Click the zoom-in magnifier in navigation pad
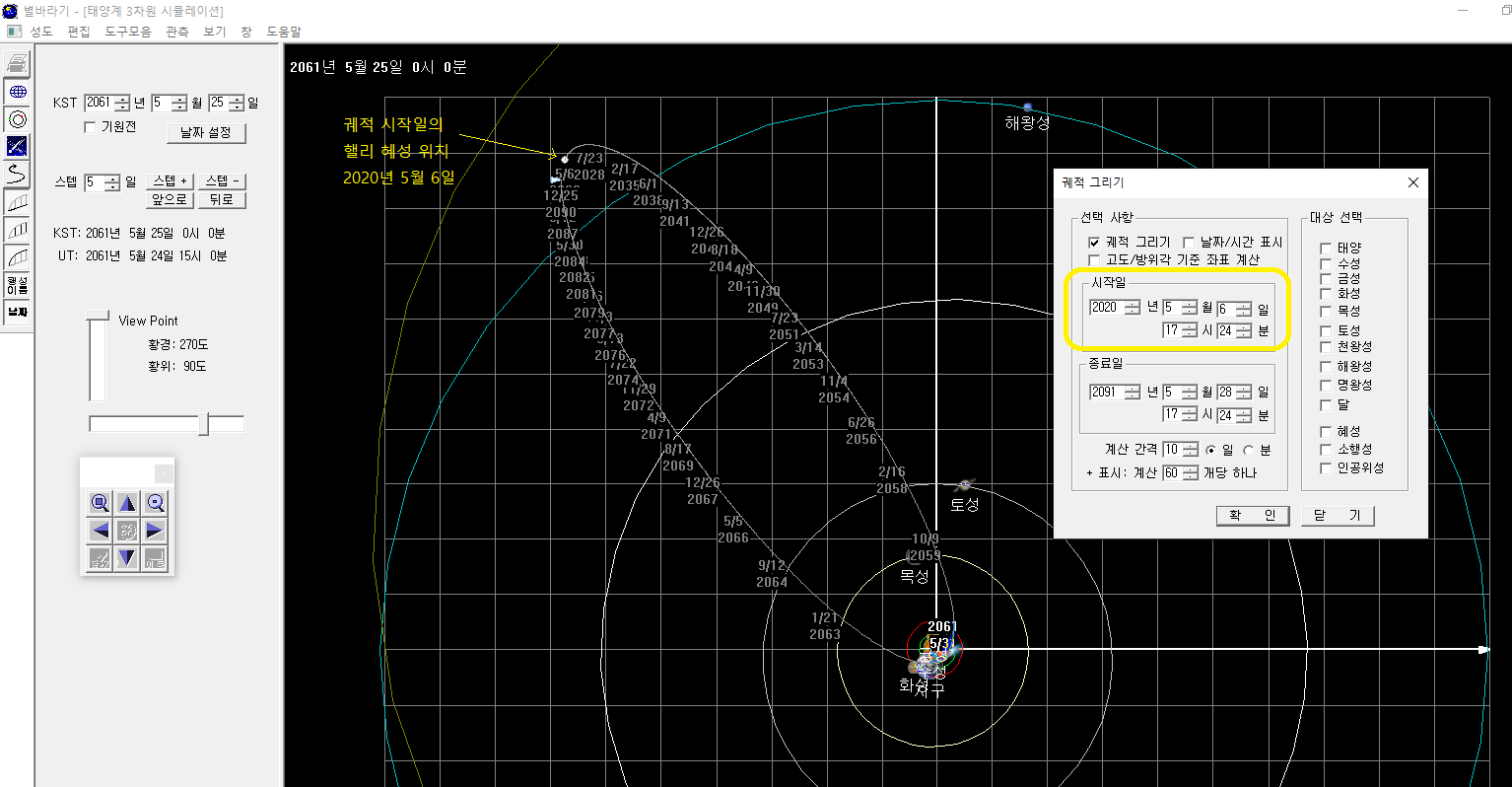1512x787 pixels. point(100,503)
